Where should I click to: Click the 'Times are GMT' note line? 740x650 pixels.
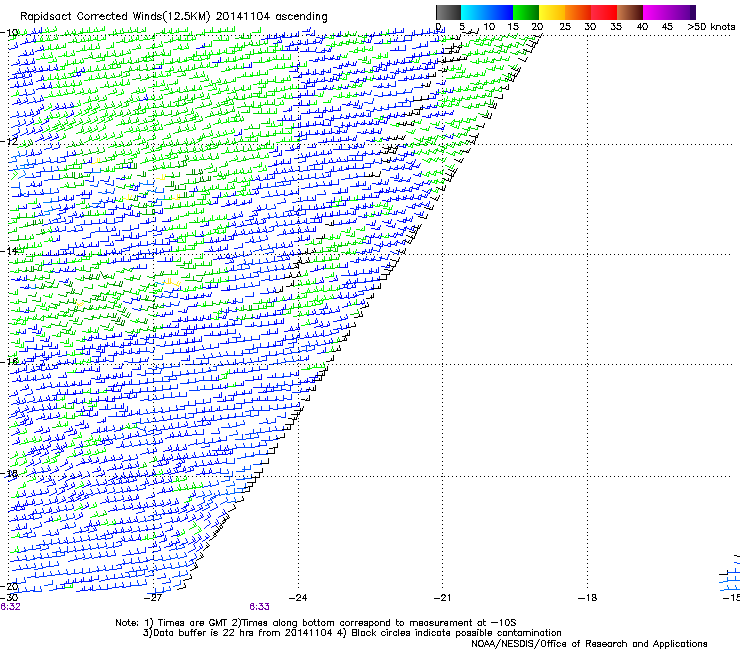pos(316,623)
